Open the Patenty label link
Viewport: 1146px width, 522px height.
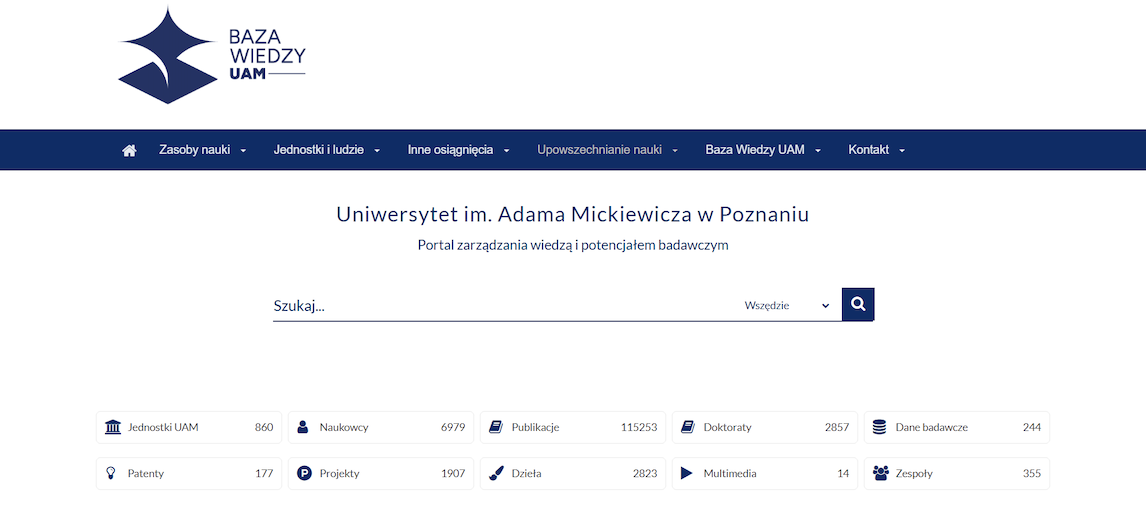click(x=145, y=474)
